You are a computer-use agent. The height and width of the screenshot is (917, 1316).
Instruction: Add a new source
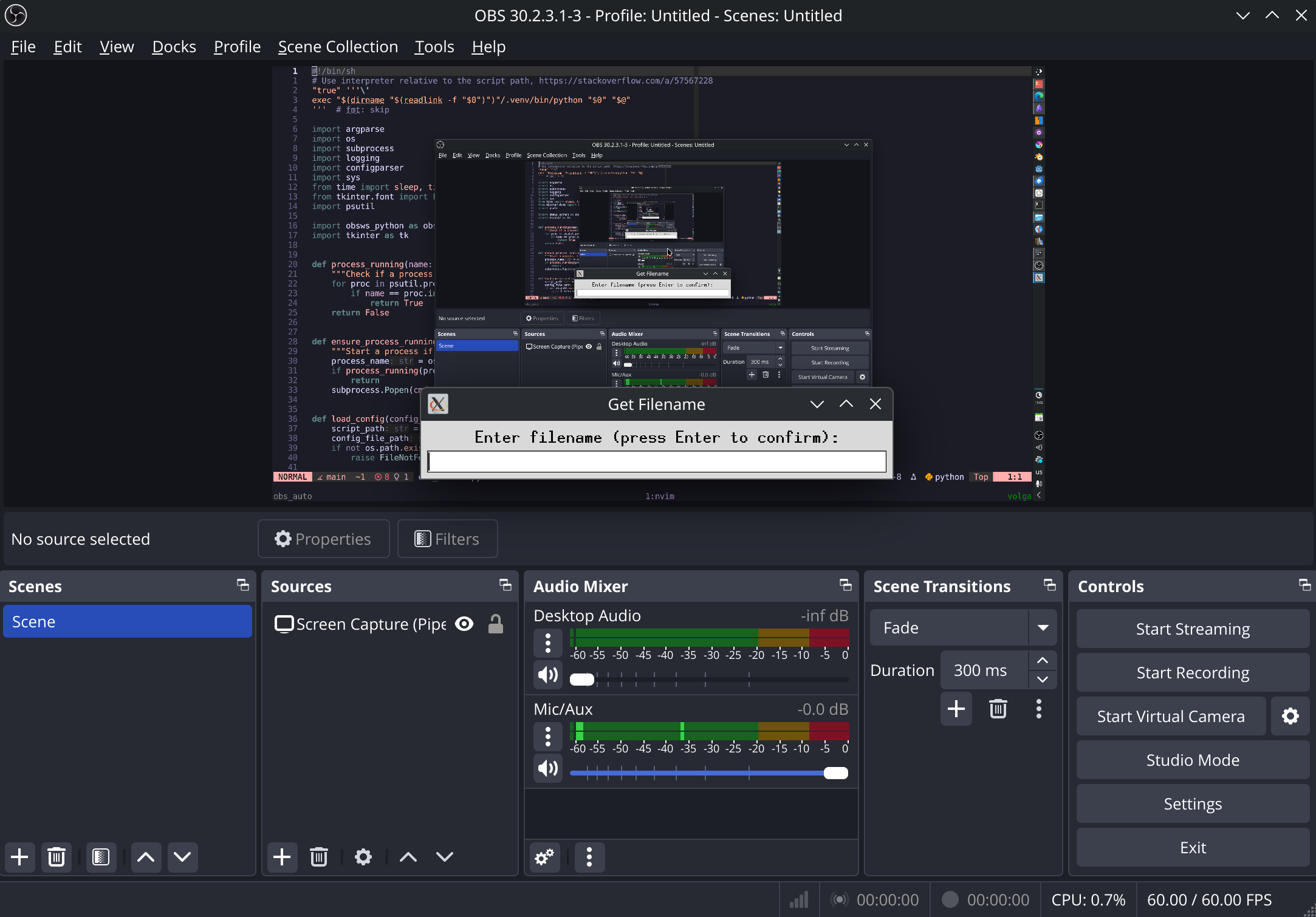tap(282, 857)
